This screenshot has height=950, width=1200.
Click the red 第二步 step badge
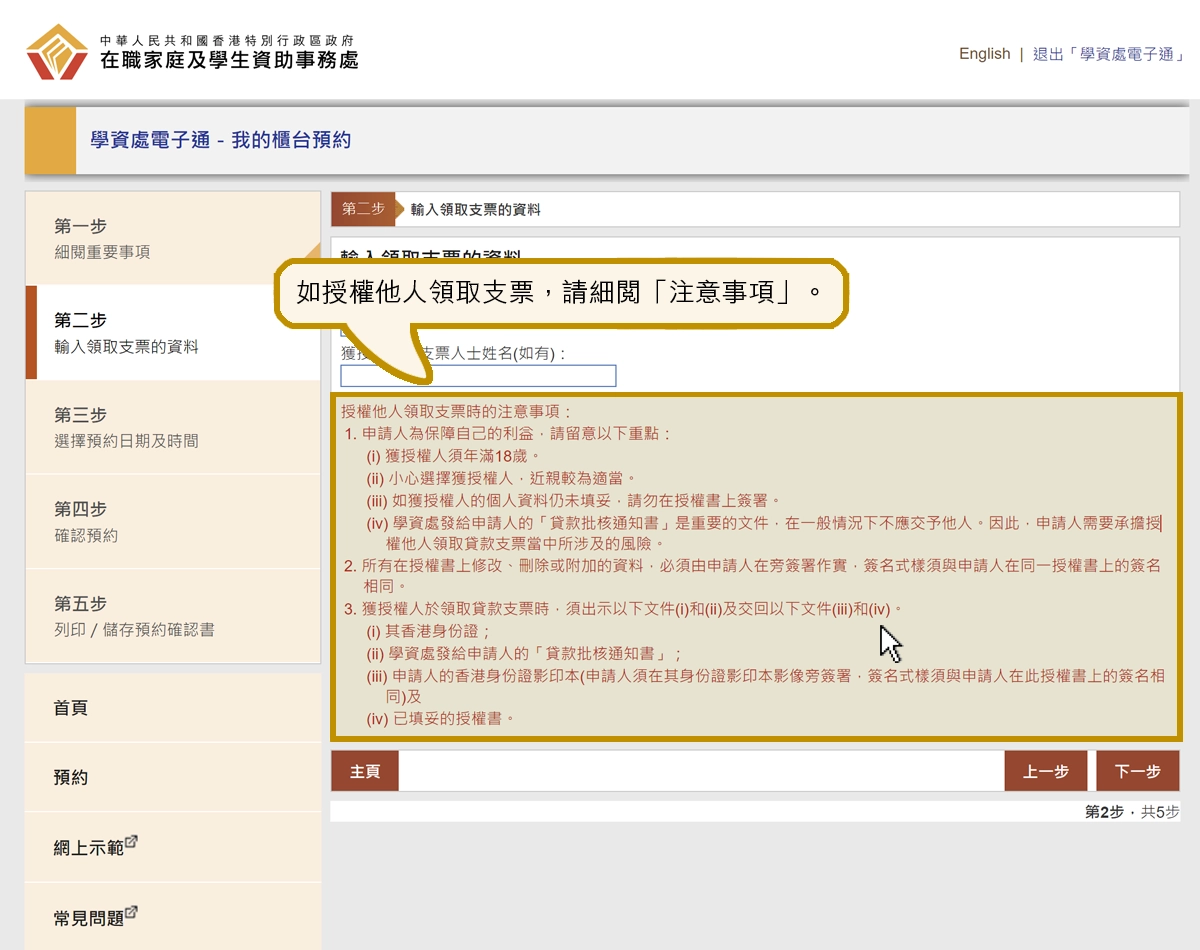pyautogui.click(x=363, y=210)
